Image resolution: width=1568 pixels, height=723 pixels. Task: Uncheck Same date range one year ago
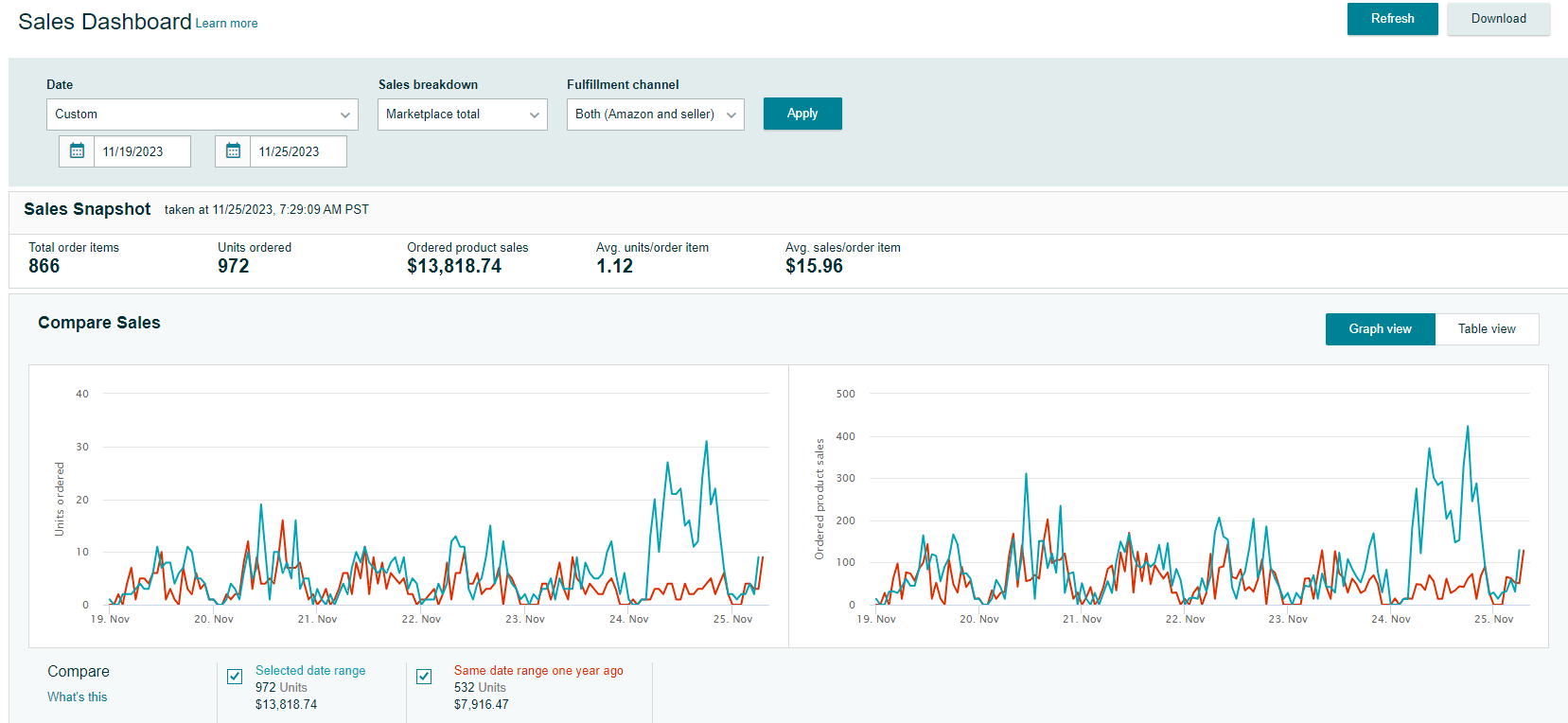424,677
